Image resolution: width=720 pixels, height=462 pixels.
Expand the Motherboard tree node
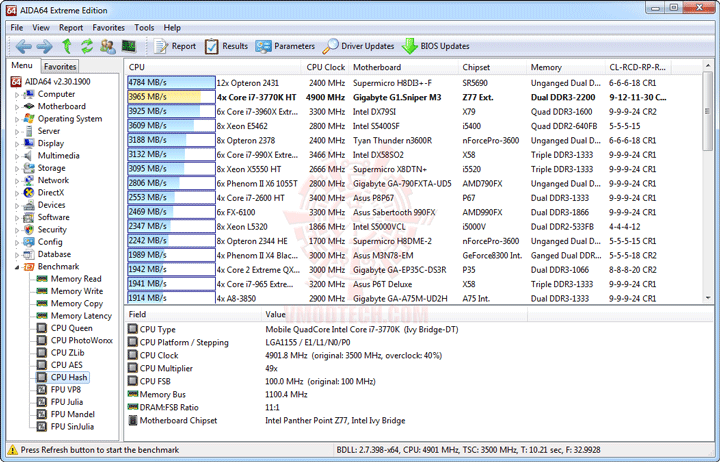[x=17, y=107]
